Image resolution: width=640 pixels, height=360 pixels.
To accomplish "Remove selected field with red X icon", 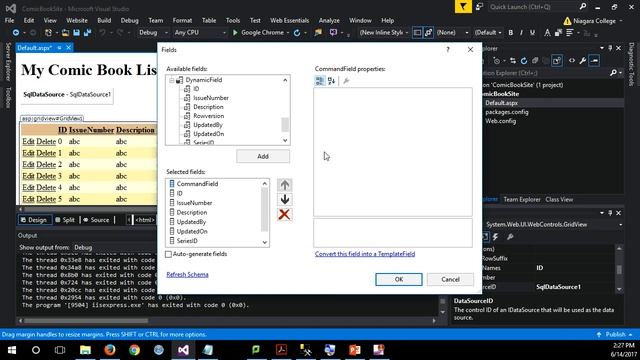I will 284,214.
